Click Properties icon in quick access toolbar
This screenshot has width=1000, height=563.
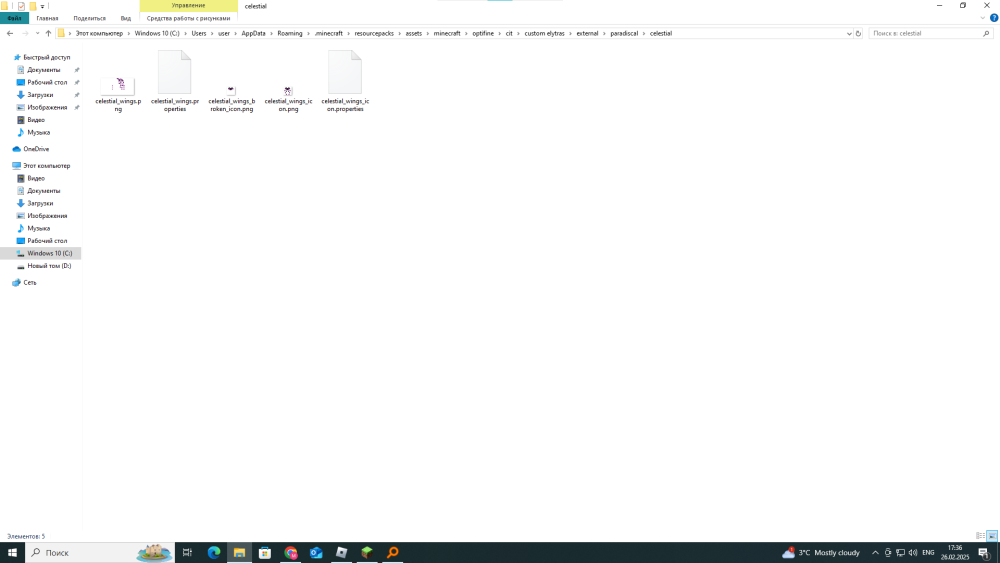tap(21, 6)
